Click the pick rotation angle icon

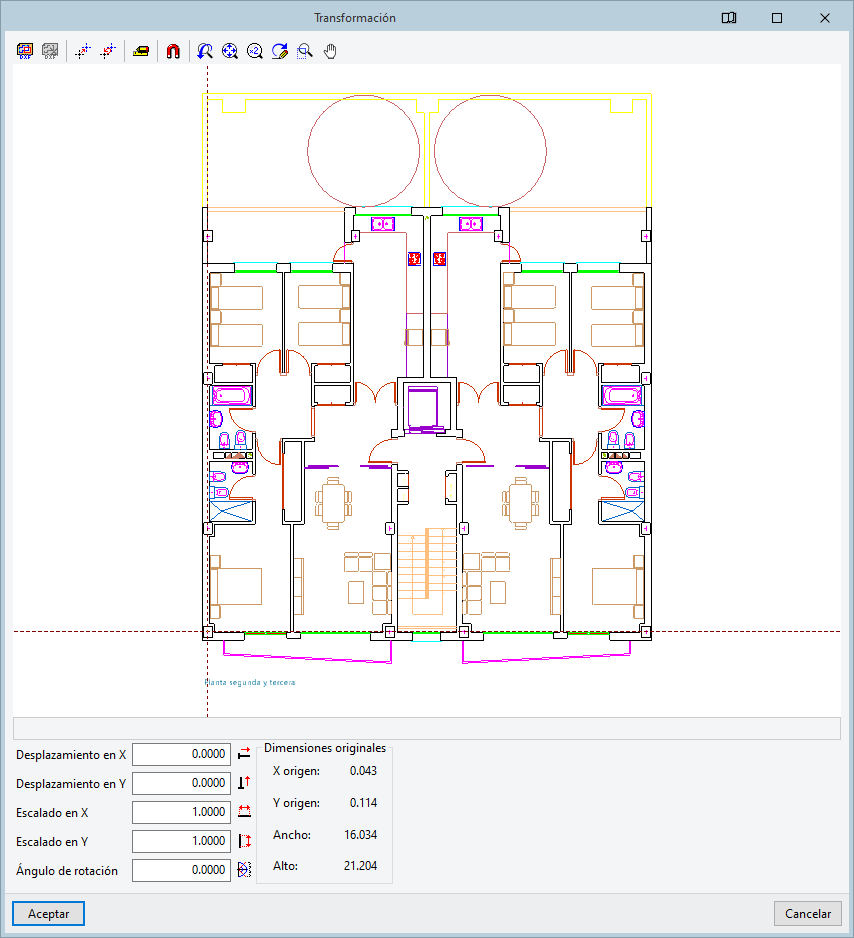point(244,870)
